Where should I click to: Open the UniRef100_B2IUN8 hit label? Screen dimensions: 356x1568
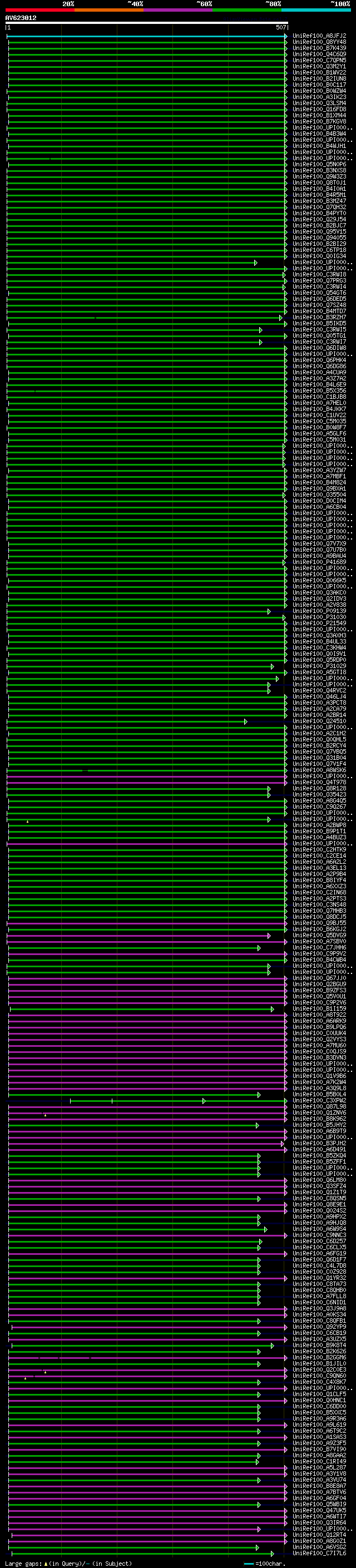point(319,78)
